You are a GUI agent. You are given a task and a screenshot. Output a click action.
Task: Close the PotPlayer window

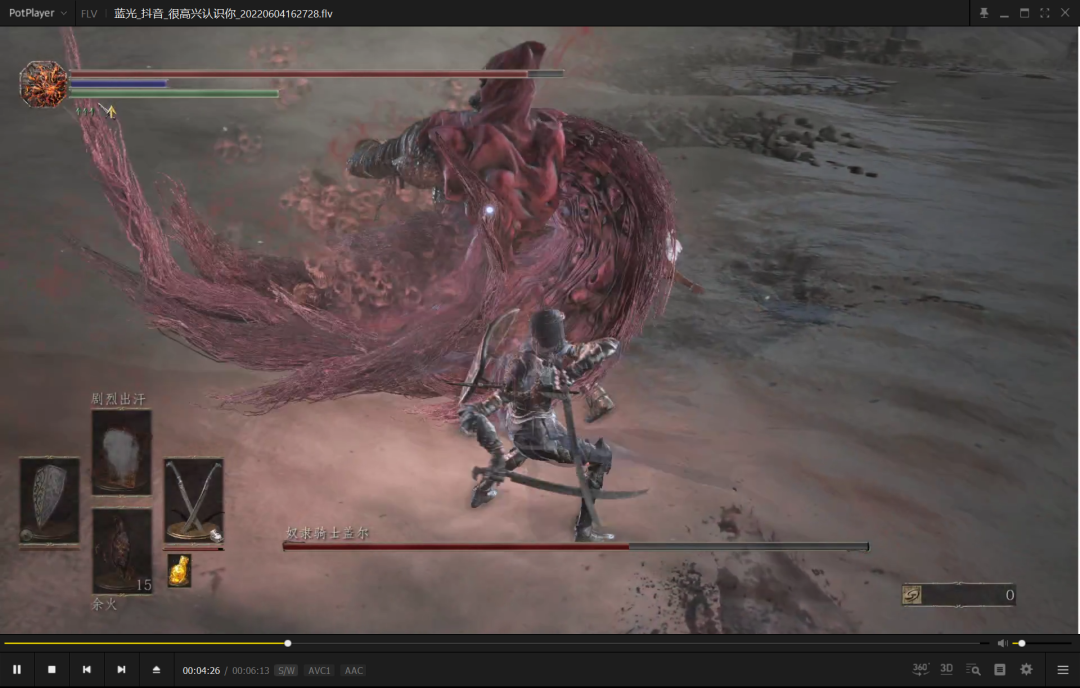1065,13
